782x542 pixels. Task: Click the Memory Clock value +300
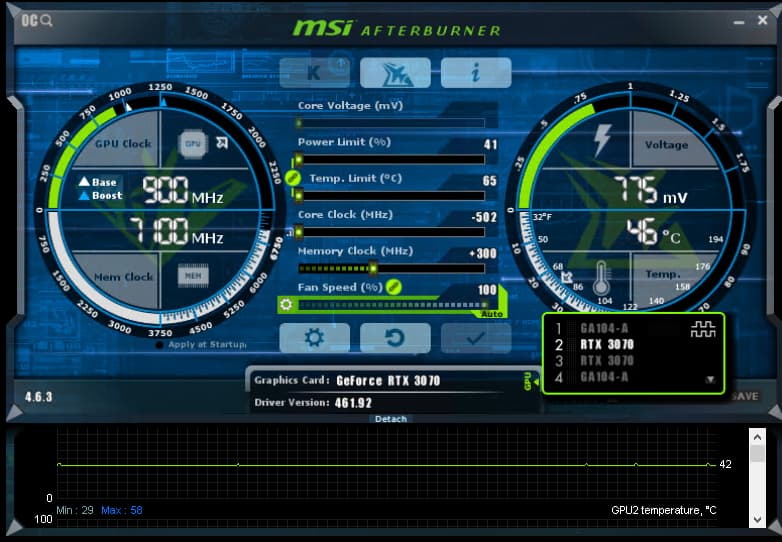[483, 254]
